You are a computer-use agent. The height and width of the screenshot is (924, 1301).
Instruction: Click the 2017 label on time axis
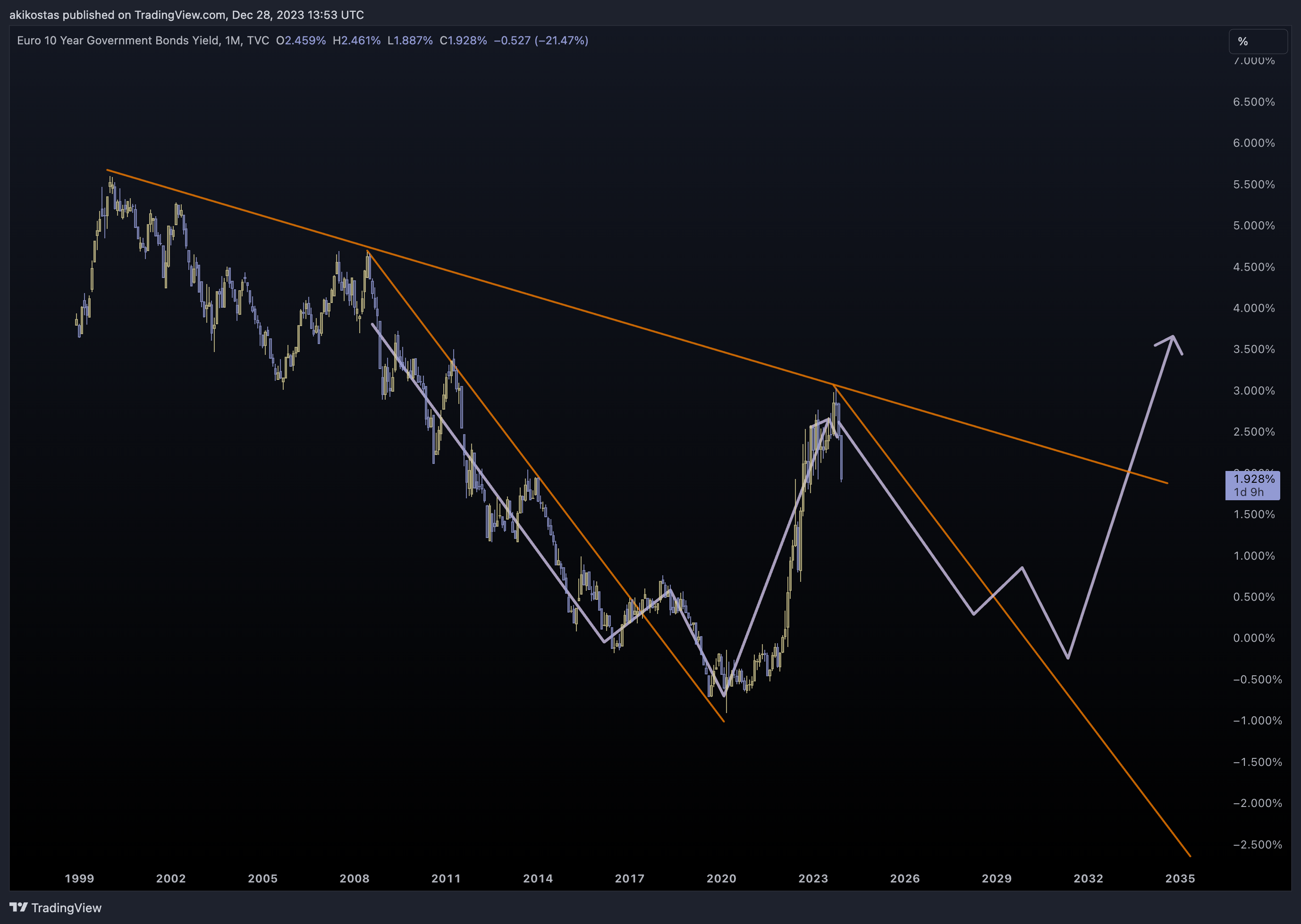630,879
